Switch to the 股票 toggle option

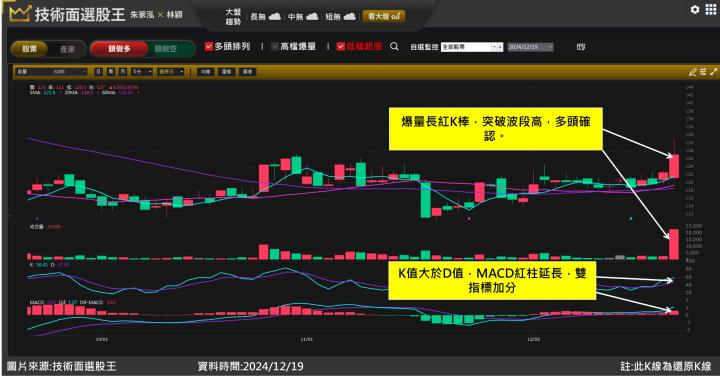tap(29, 49)
